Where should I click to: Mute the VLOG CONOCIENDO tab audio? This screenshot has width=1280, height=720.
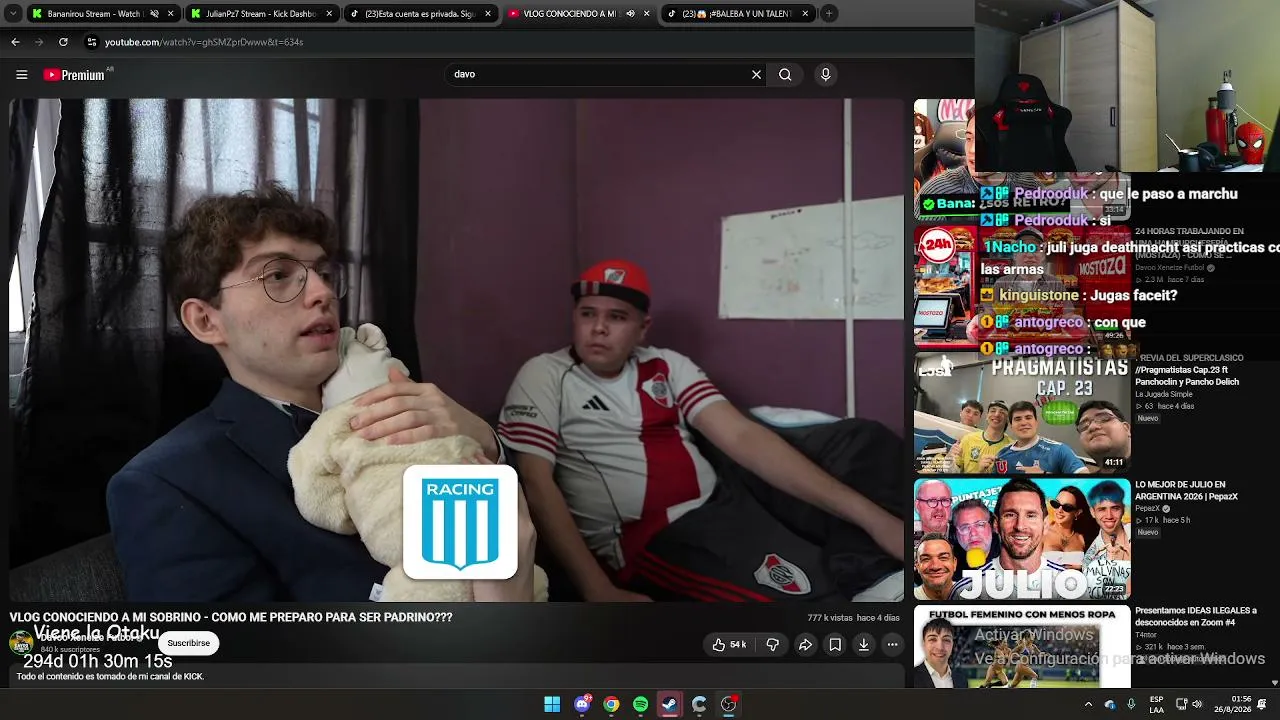[x=630, y=14]
